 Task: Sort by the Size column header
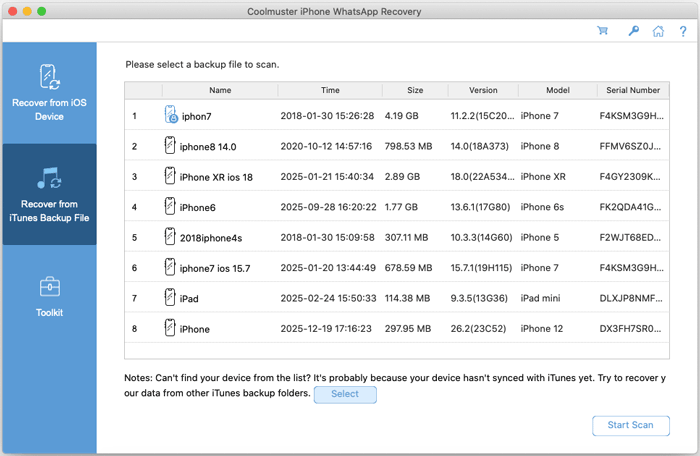click(415, 90)
